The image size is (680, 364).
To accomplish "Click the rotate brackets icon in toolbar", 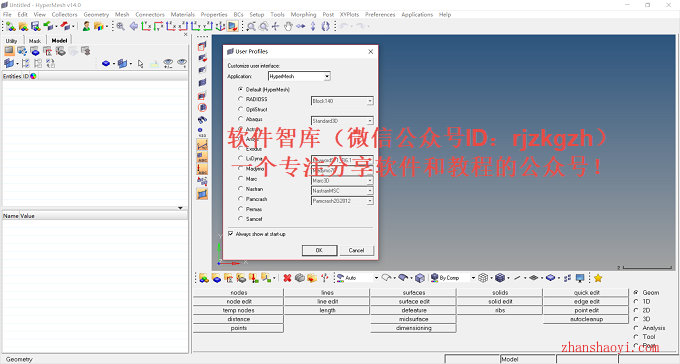I will (325, 26).
